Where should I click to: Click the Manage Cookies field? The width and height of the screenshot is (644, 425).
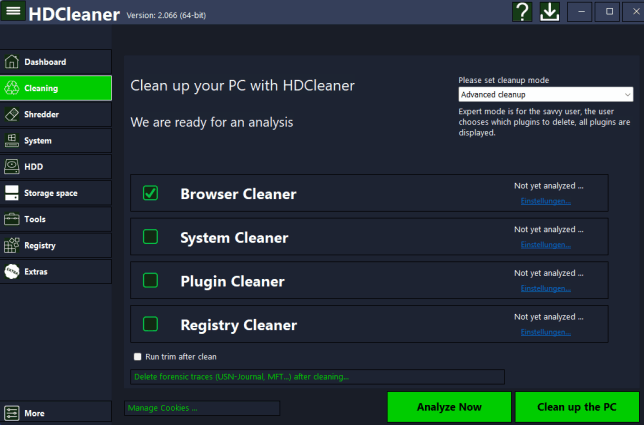point(201,408)
